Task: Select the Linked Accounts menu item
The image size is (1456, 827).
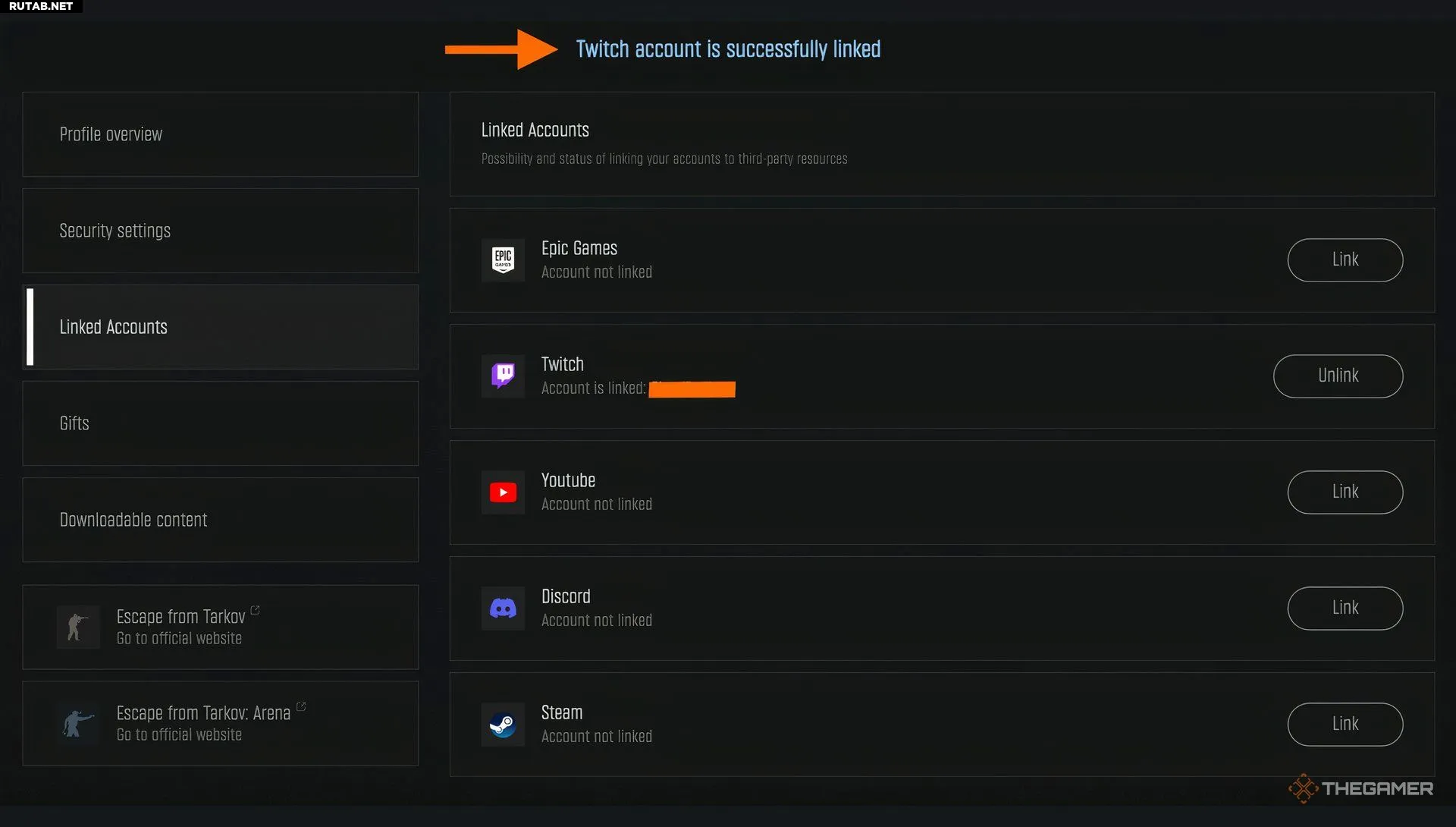Action: point(220,327)
